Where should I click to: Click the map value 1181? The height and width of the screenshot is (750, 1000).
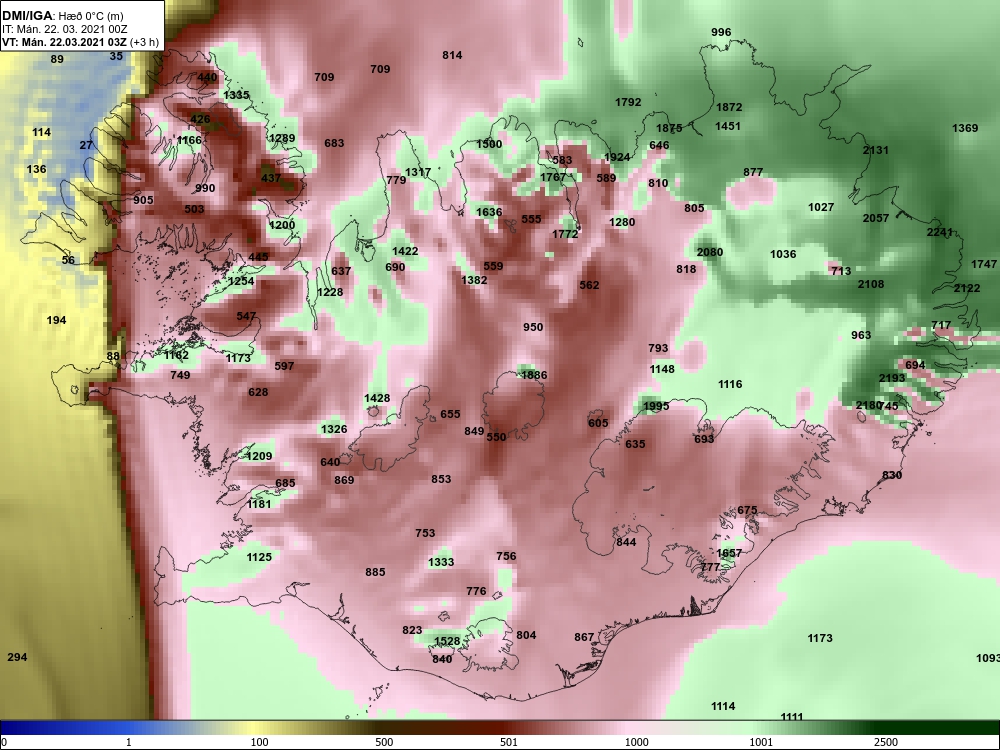click(x=259, y=503)
